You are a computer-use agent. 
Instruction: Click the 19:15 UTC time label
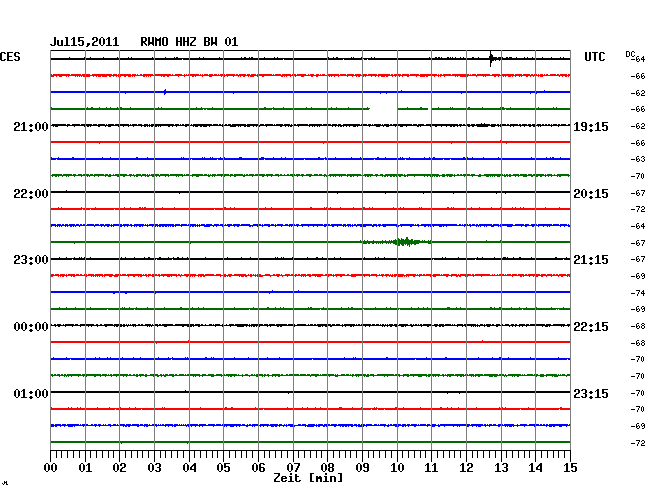click(591, 126)
